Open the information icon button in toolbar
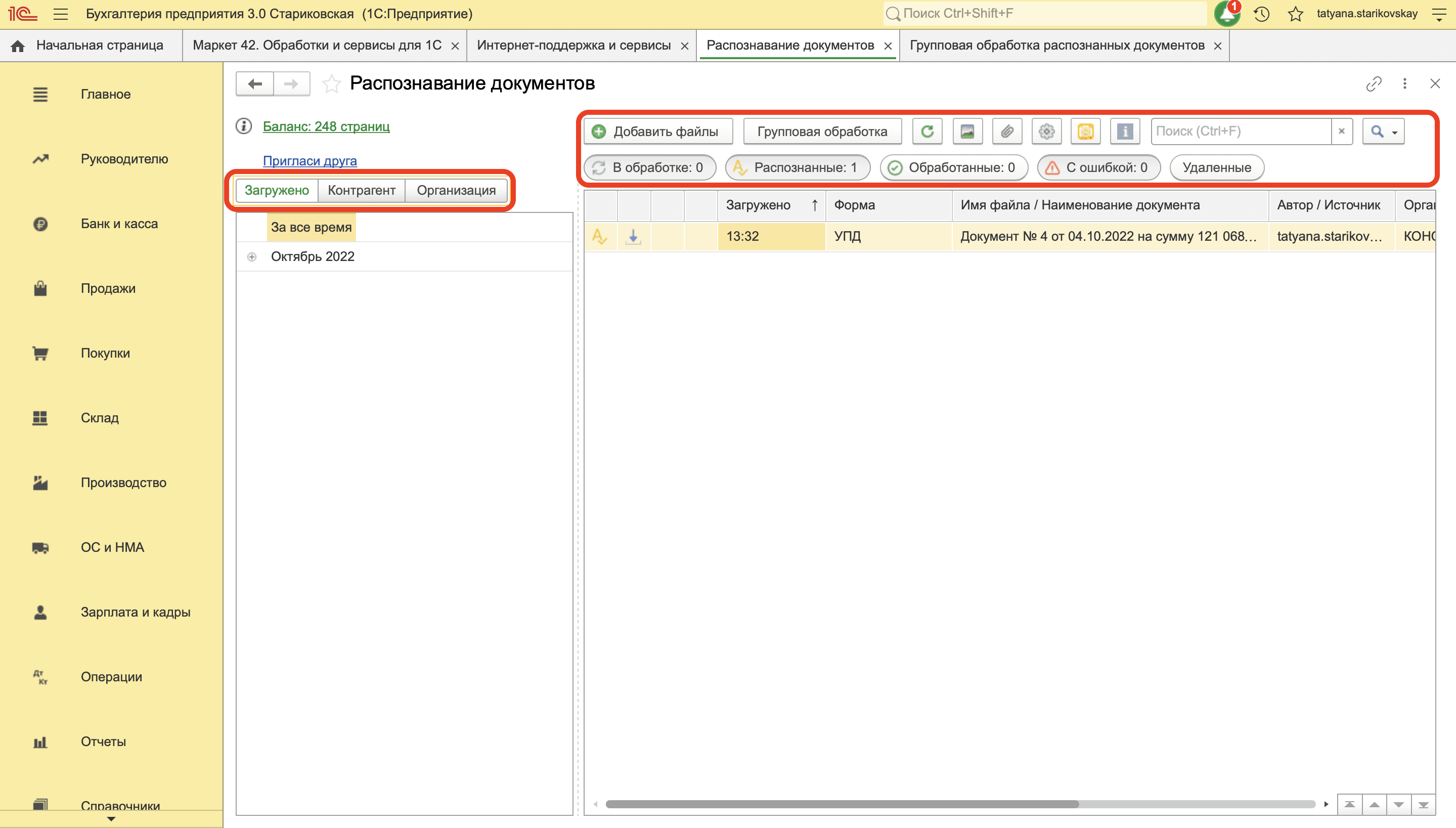 tap(1125, 132)
